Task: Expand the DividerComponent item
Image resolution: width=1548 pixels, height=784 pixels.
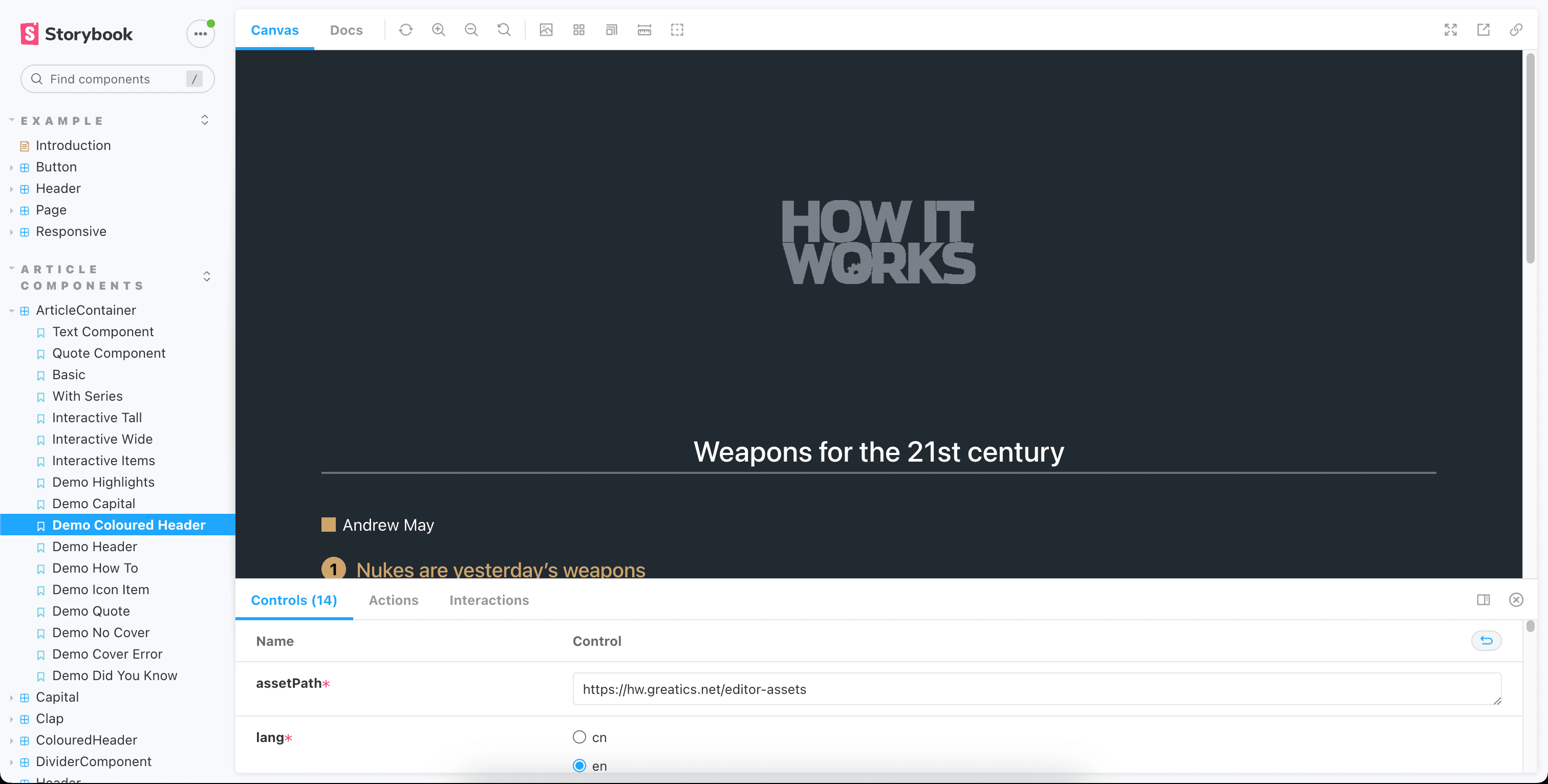Action: (93, 763)
